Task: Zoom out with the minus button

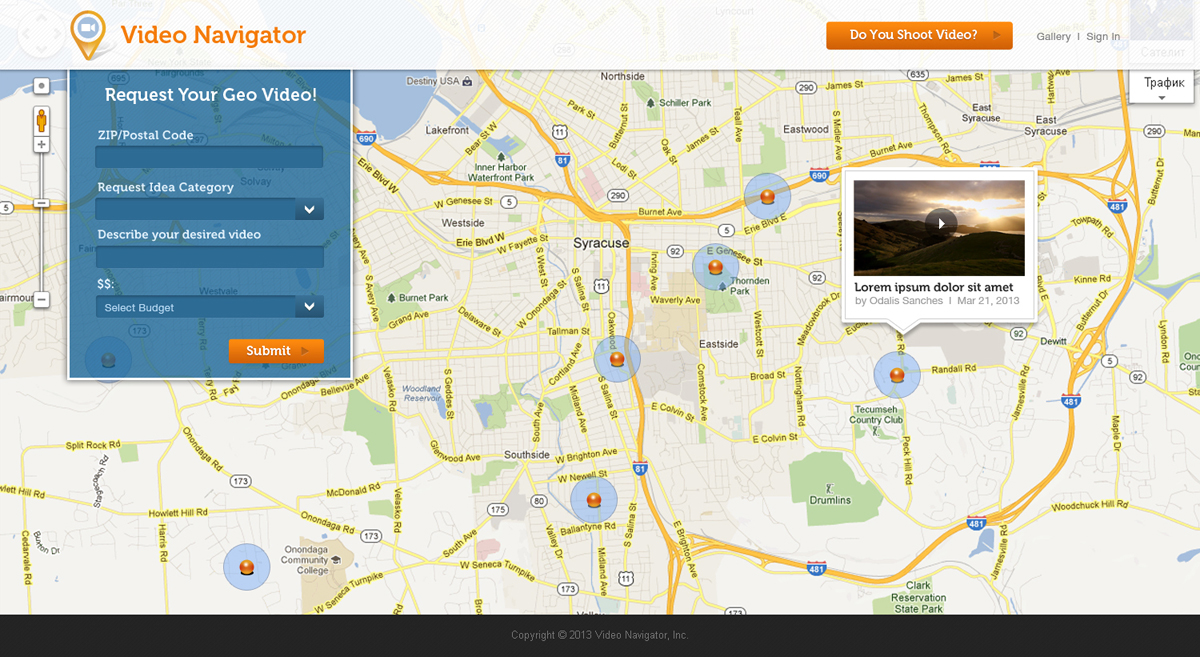Action: pos(41,300)
